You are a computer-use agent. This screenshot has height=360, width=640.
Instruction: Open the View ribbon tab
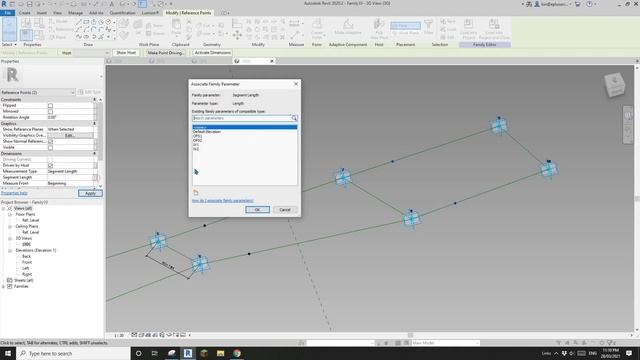pyautogui.click(x=57, y=13)
